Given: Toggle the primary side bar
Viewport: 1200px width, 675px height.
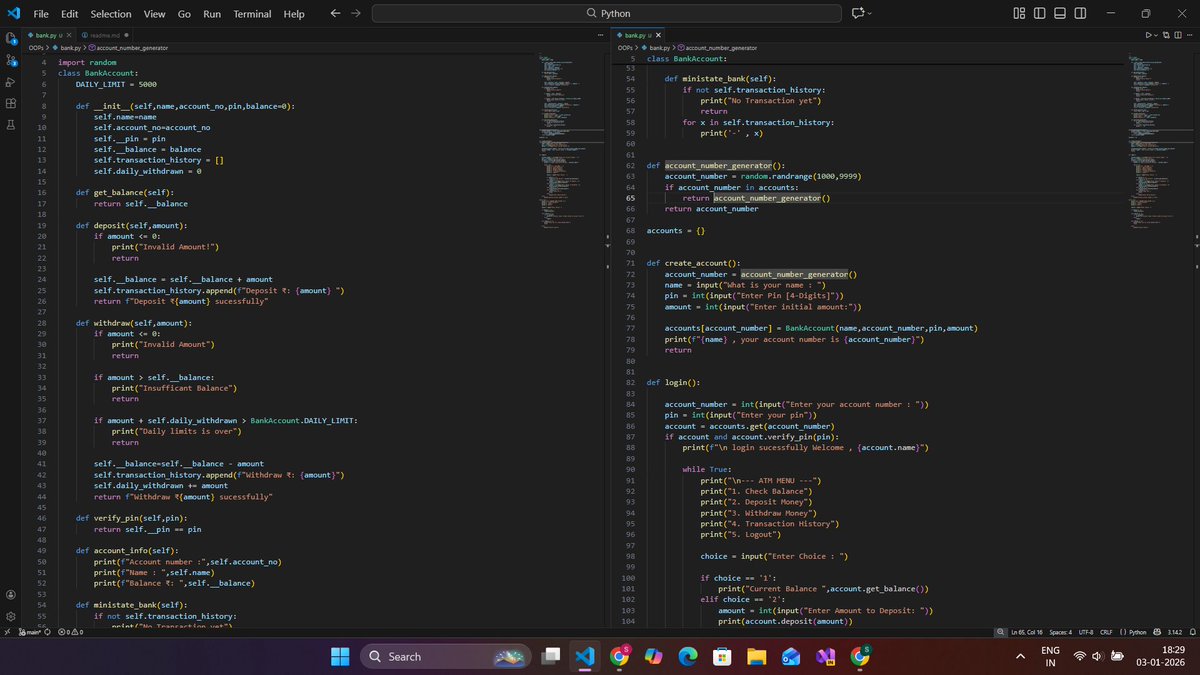Looking at the screenshot, I should tap(1039, 14).
